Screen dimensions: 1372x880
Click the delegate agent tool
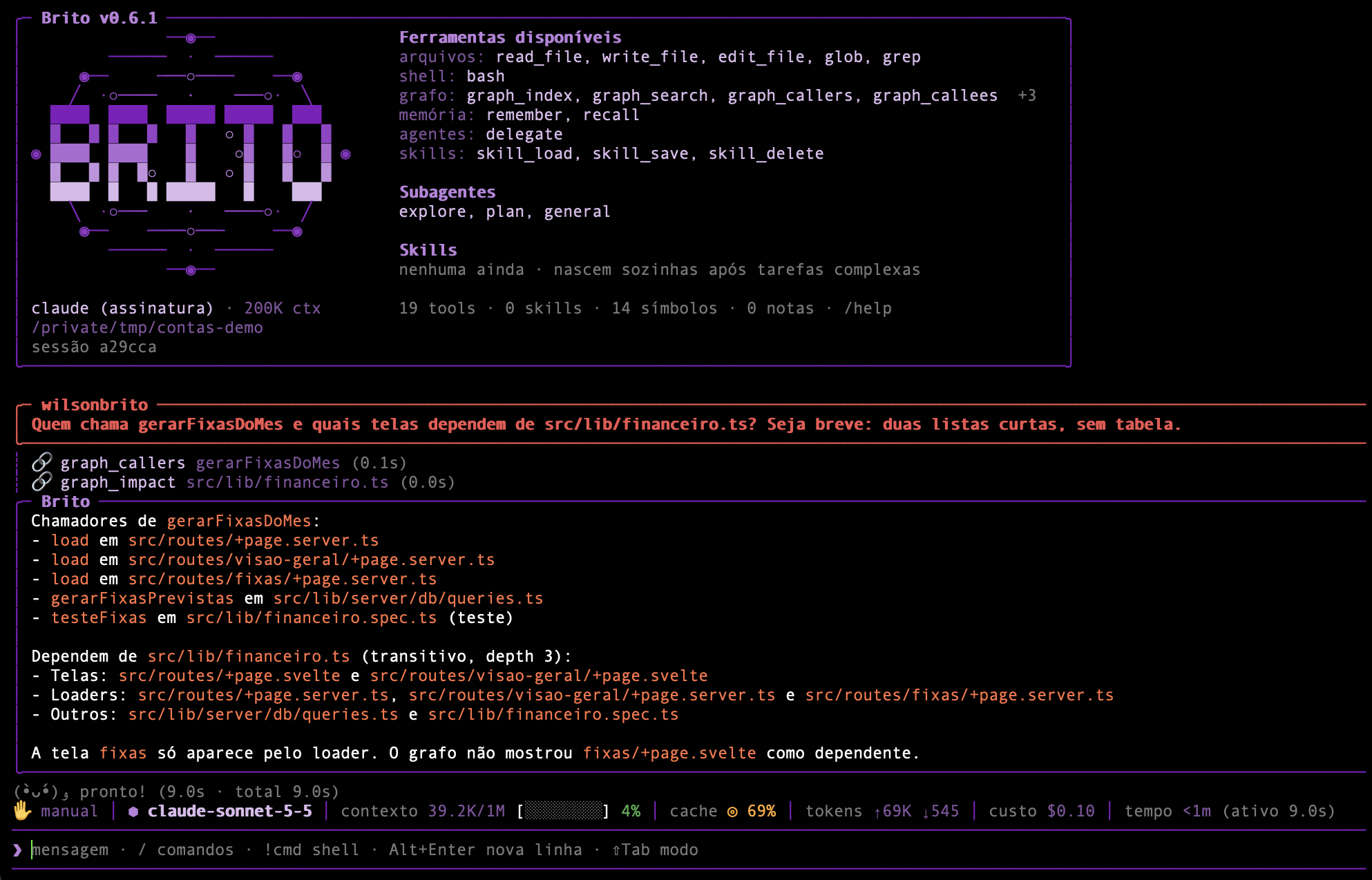click(524, 134)
